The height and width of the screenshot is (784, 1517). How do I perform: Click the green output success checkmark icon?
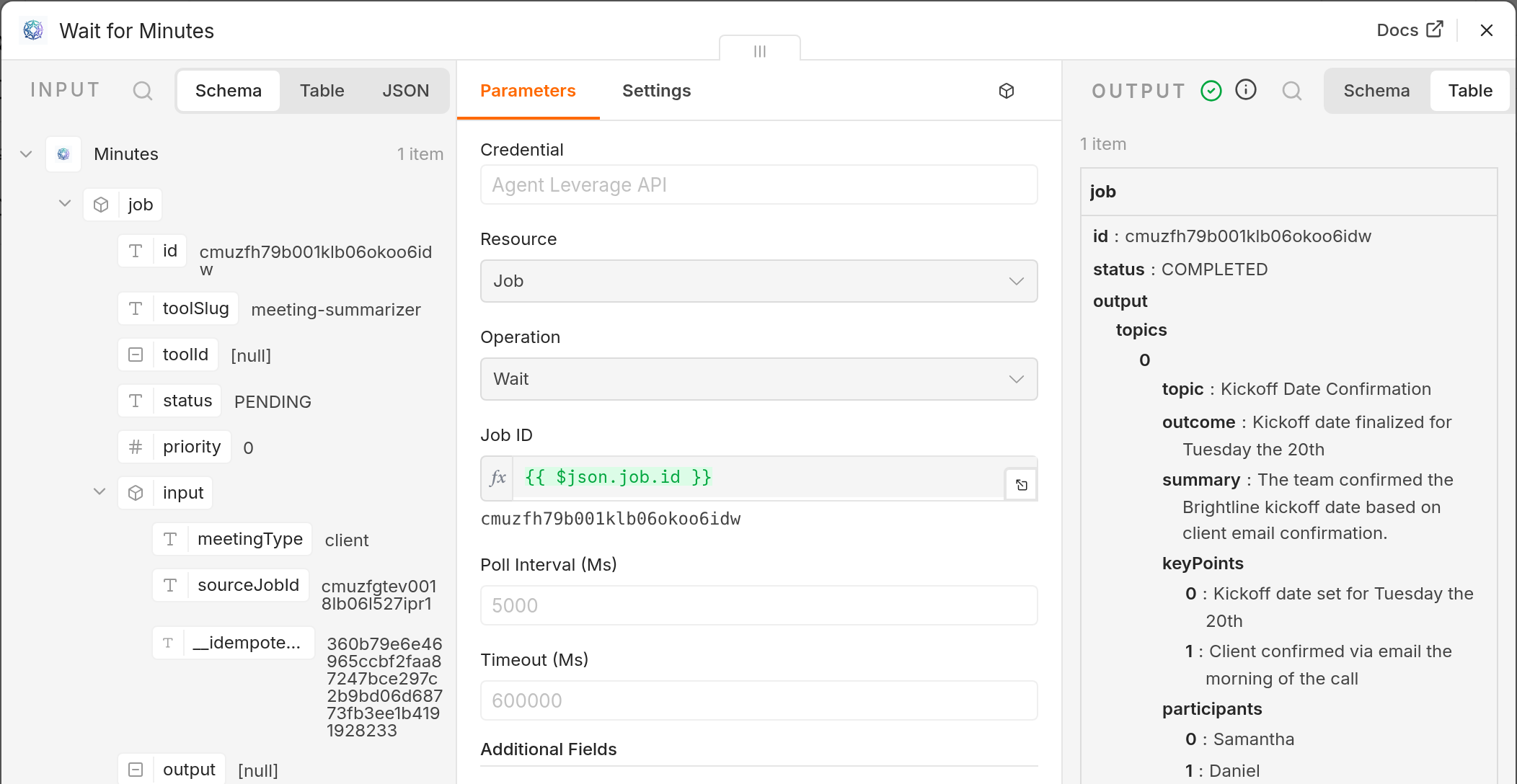point(1211,91)
